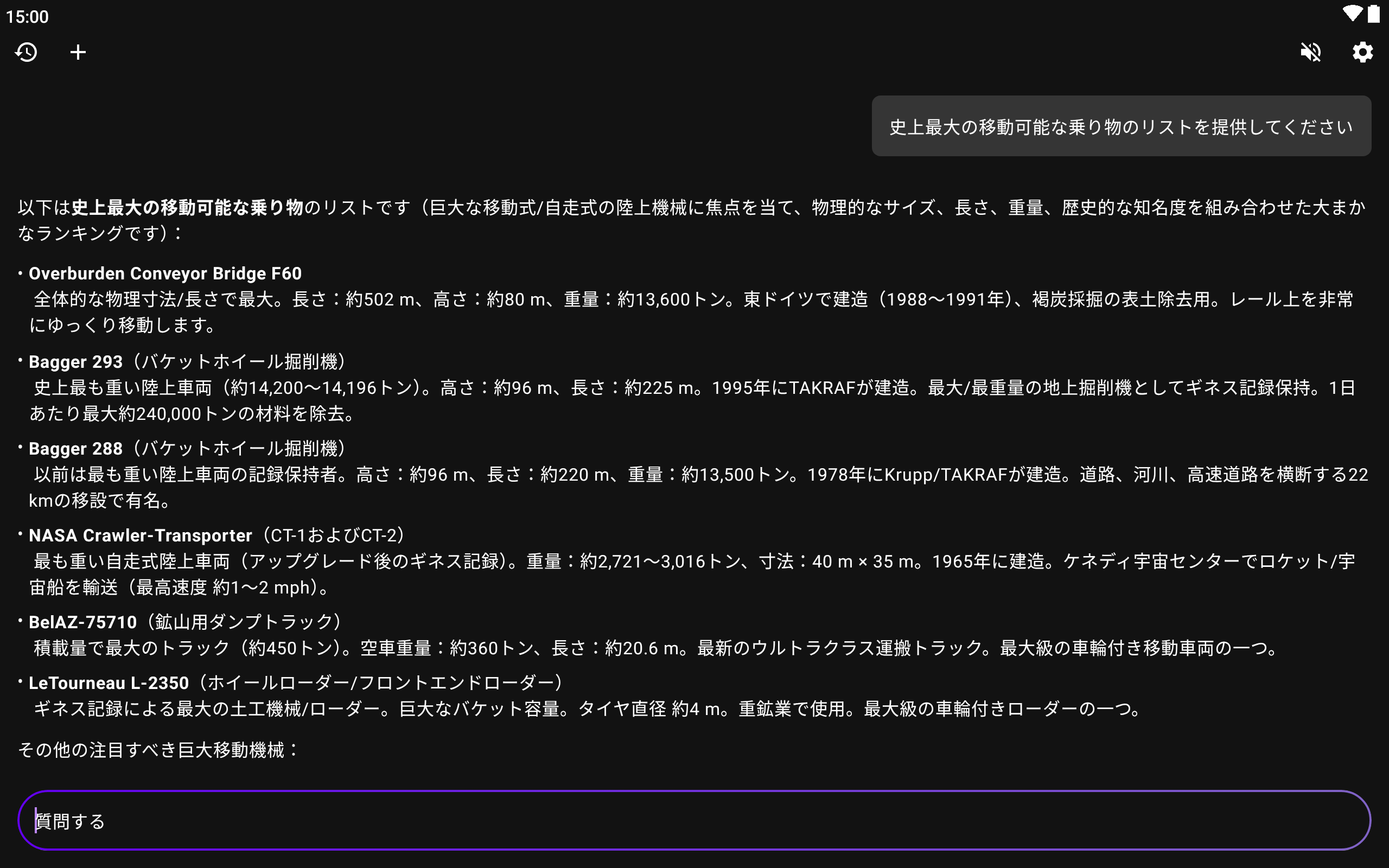Viewport: 1389px width, 868px height.
Task: Click the Overburden Conveyor Bridge F60 heading
Action: click(x=165, y=273)
